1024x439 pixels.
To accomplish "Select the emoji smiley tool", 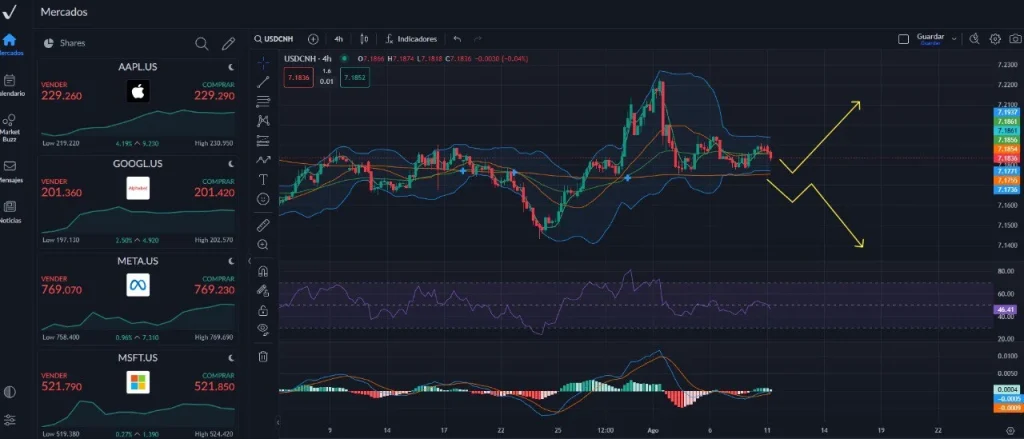I will pos(263,199).
